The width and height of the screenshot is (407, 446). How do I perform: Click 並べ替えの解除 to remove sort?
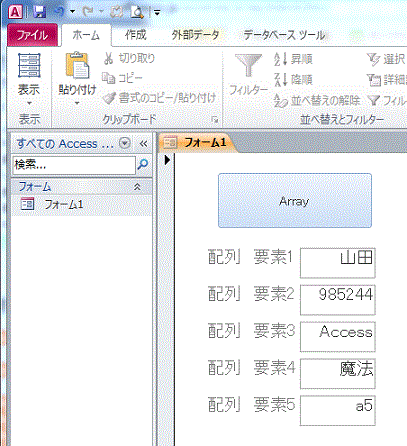pos(317,100)
